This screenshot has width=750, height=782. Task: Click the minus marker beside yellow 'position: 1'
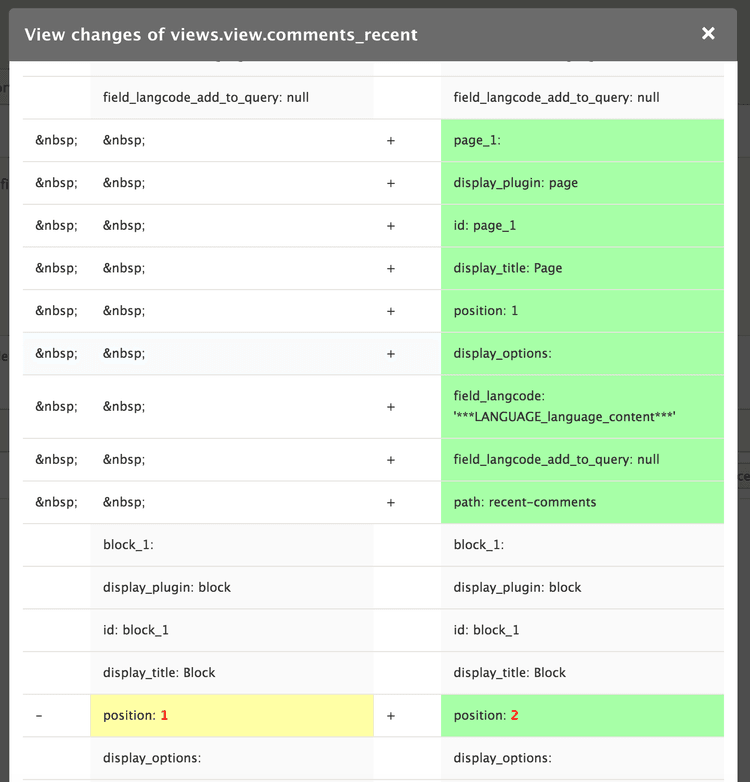pyautogui.click(x=39, y=716)
